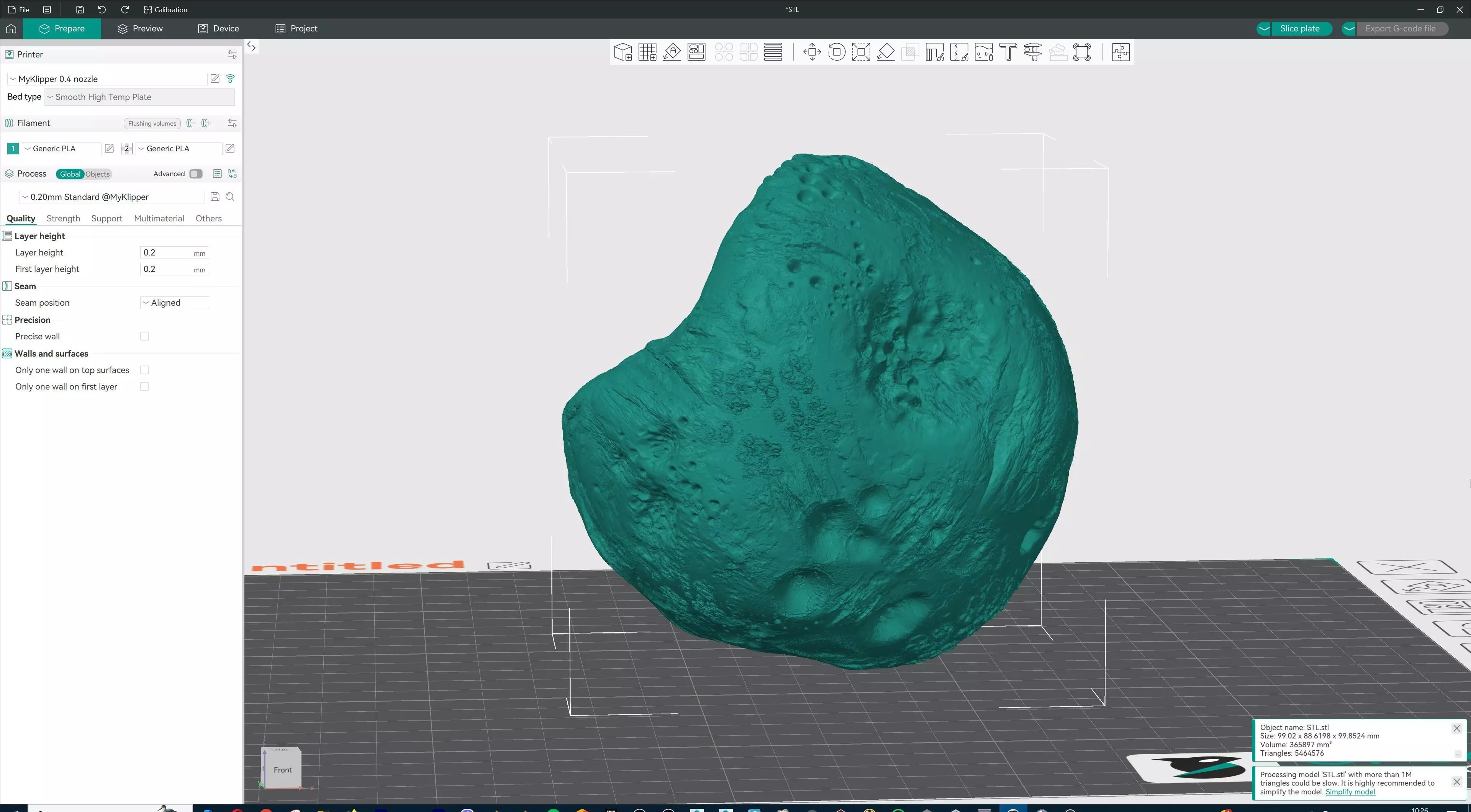Image resolution: width=1471 pixels, height=812 pixels.
Task: Open the Slice plate dropdown arrow
Action: (x=1264, y=29)
